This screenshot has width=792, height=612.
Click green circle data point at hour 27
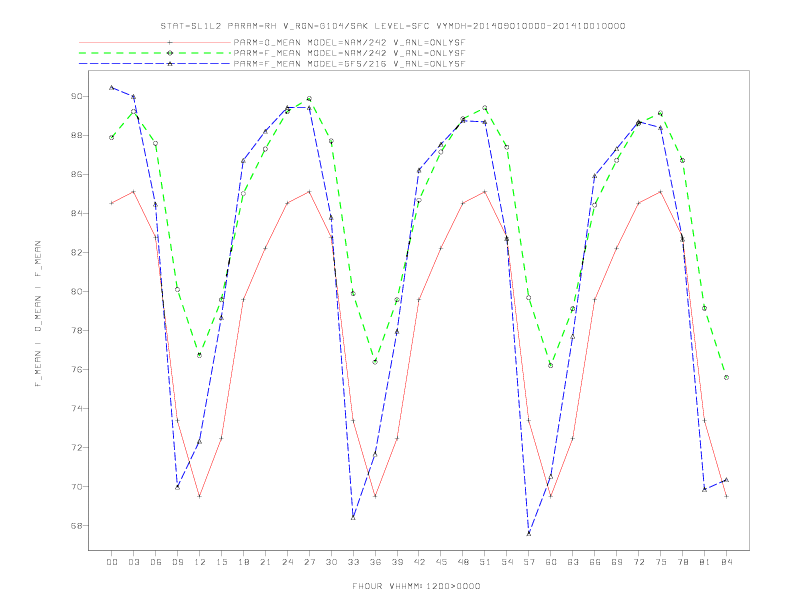tap(309, 98)
